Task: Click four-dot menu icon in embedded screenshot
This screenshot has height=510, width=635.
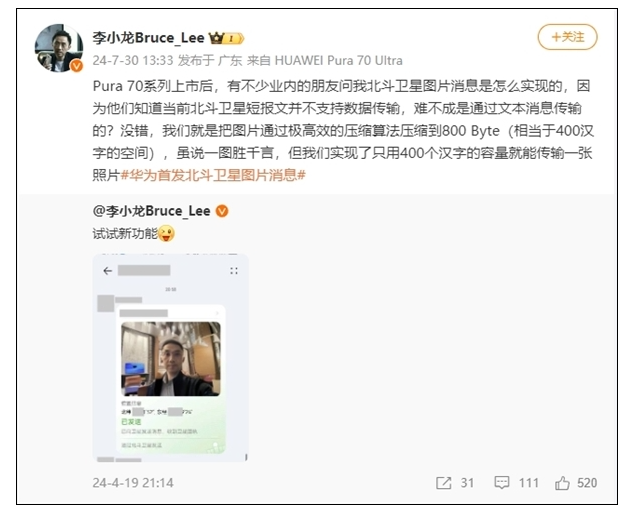Action: click(x=234, y=271)
